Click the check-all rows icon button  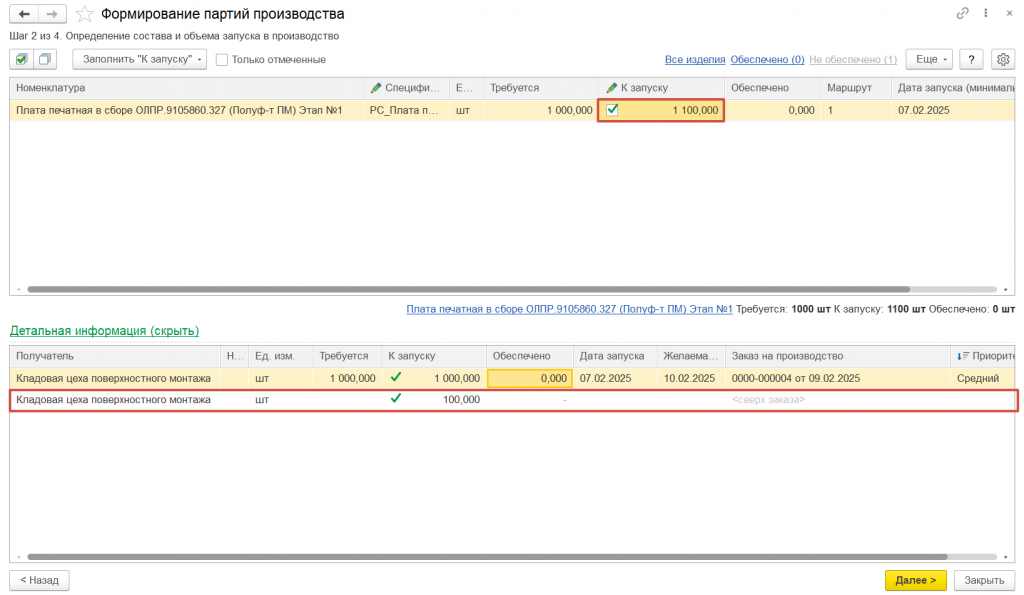click(x=22, y=59)
